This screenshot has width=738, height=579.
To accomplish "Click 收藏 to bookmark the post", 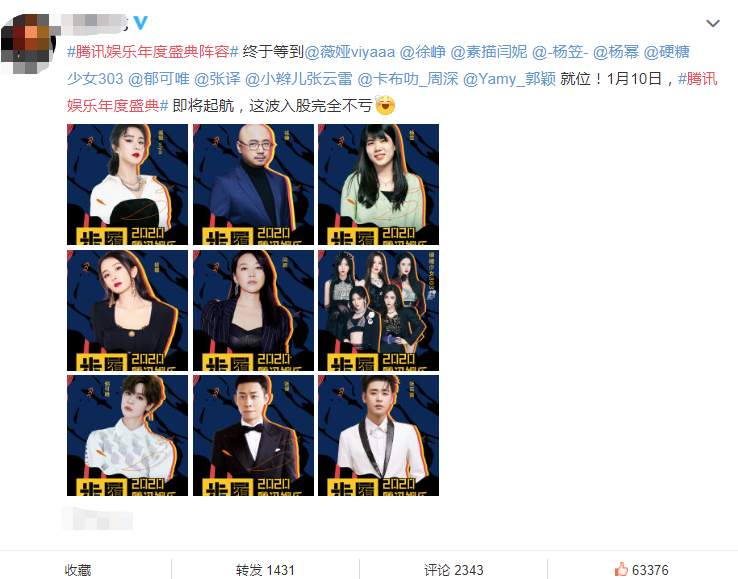I will pos(78,570).
